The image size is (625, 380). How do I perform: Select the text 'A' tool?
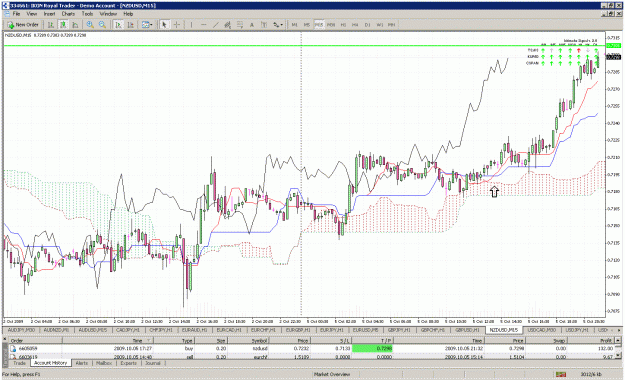point(252,25)
